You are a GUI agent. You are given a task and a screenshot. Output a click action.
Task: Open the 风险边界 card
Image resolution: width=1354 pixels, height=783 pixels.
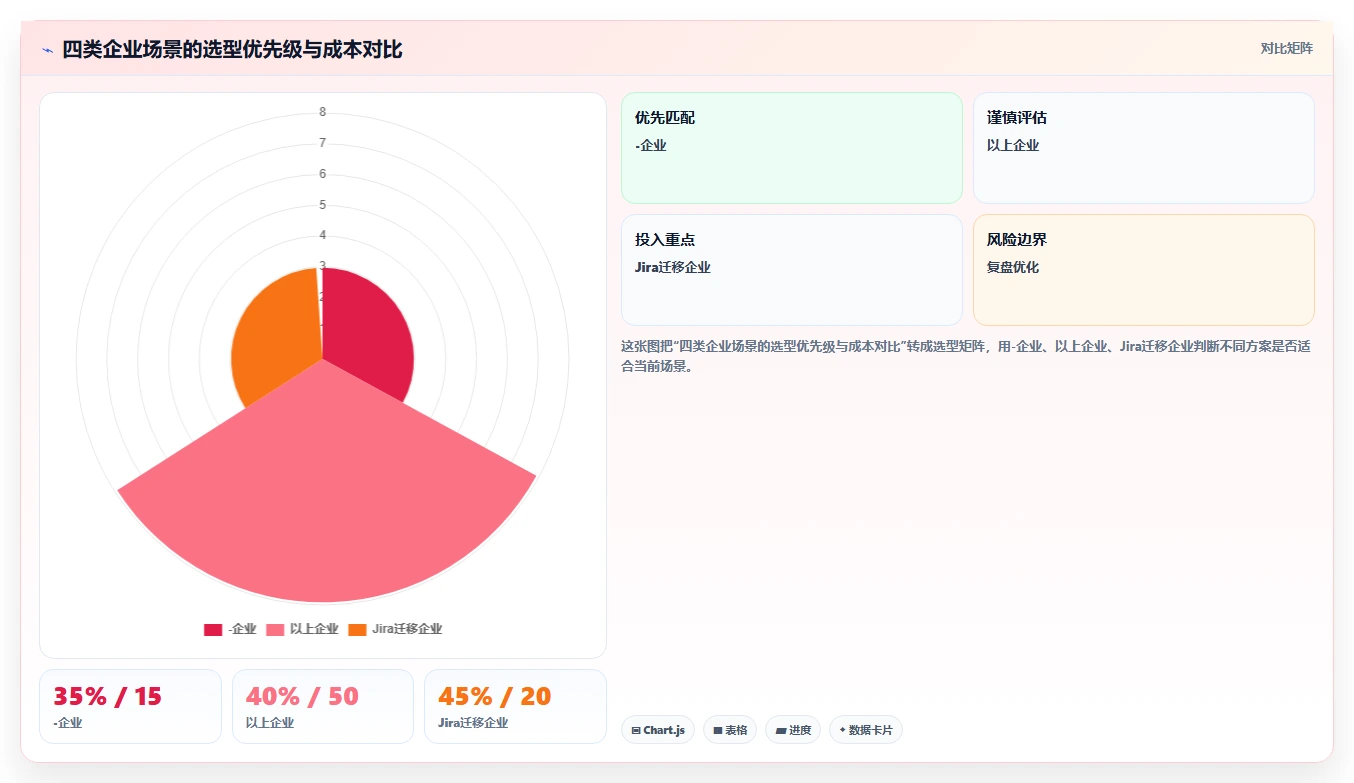[x=1143, y=270]
